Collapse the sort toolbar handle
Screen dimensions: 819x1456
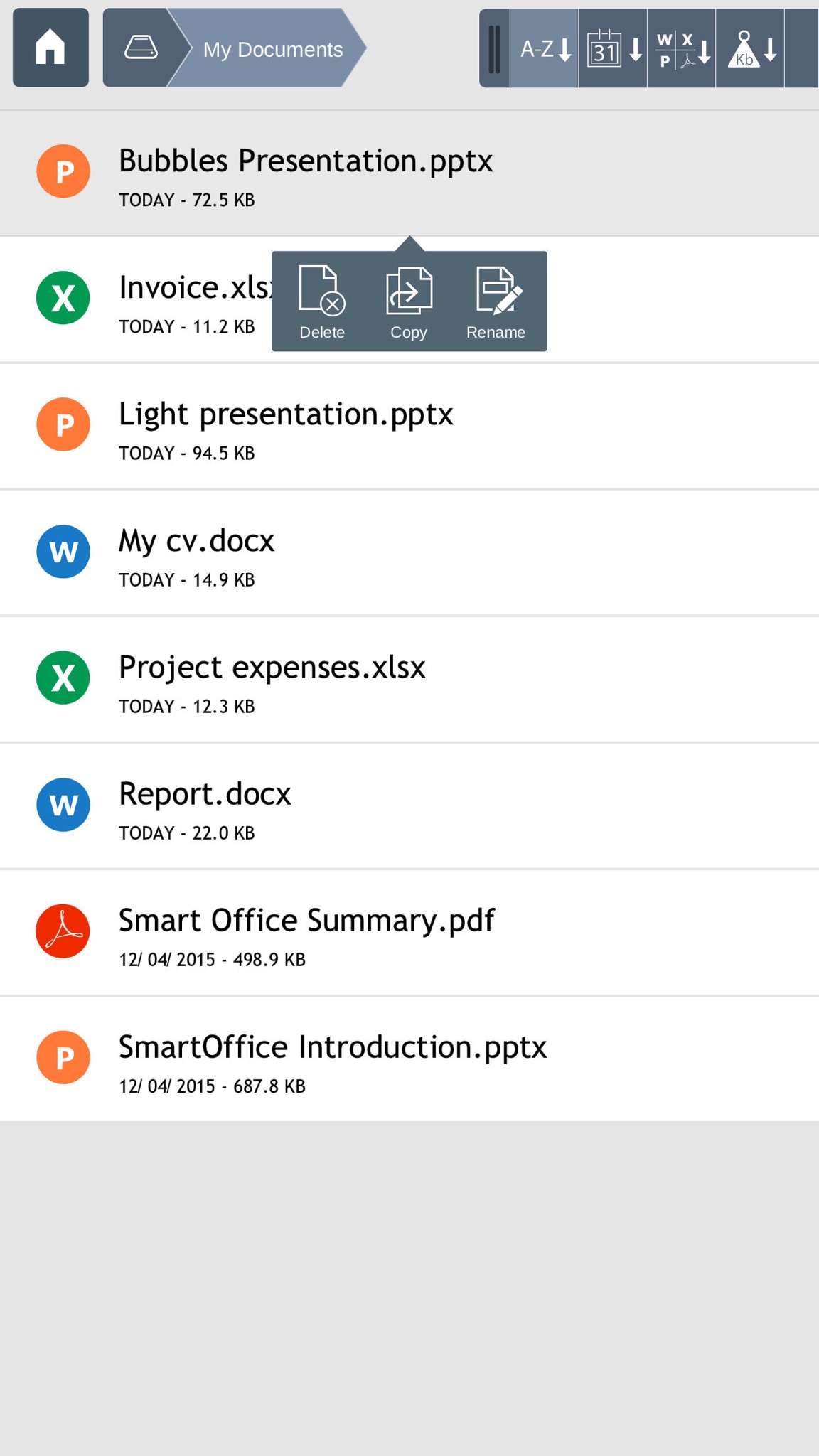[495, 48]
